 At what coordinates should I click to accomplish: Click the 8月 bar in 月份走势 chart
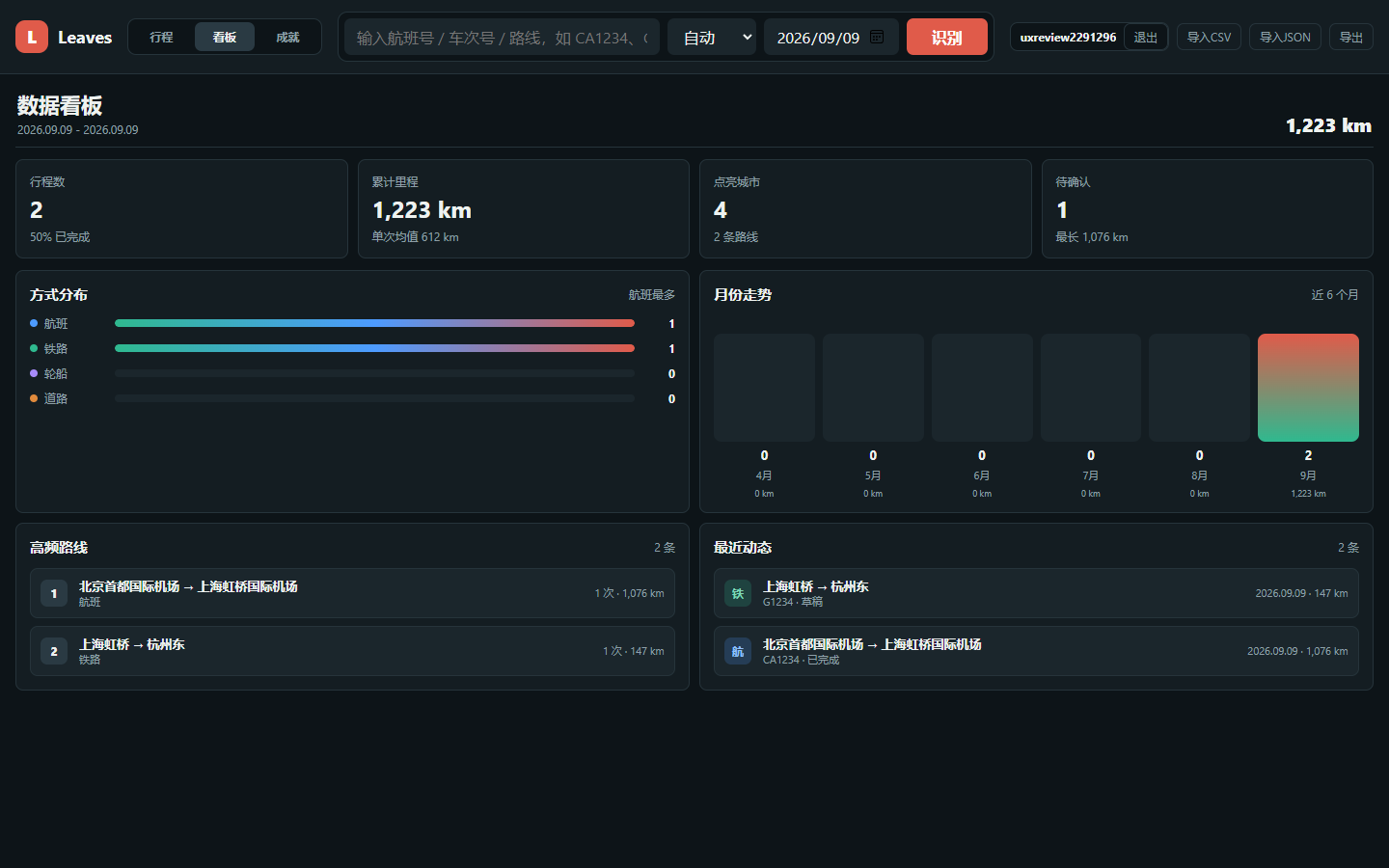pyautogui.click(x=1199, y=388)
